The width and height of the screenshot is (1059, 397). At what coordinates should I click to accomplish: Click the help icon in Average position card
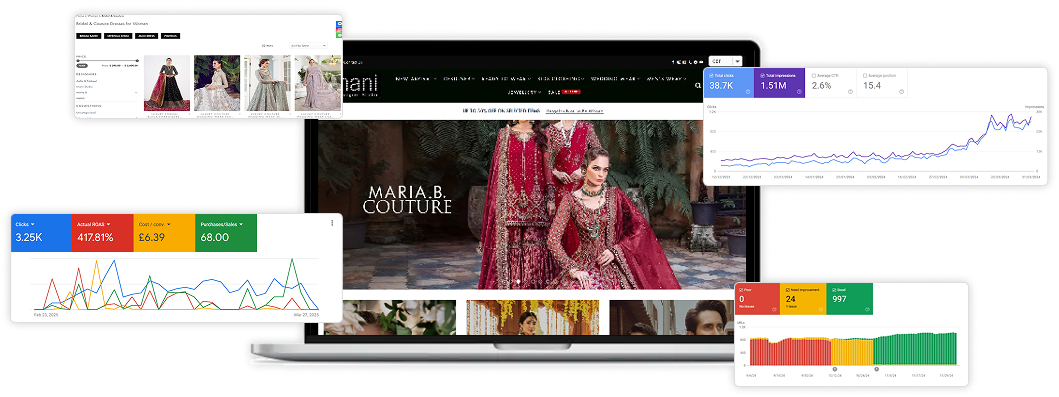tap(902, 92)
